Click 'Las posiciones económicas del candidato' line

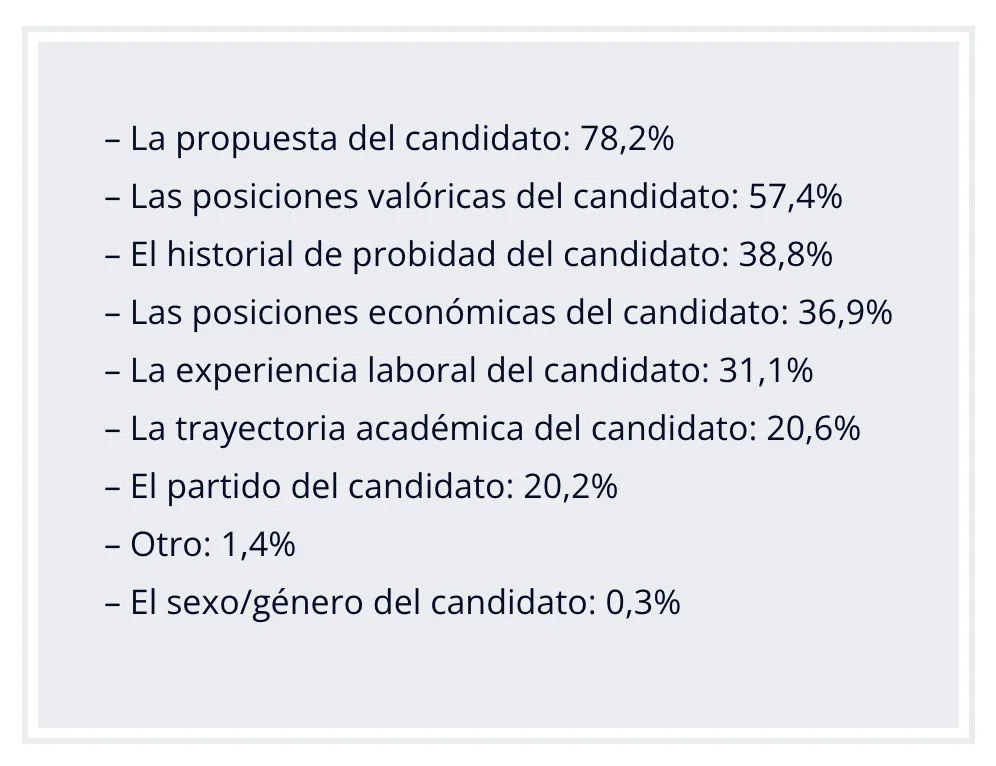click(499, 312)
